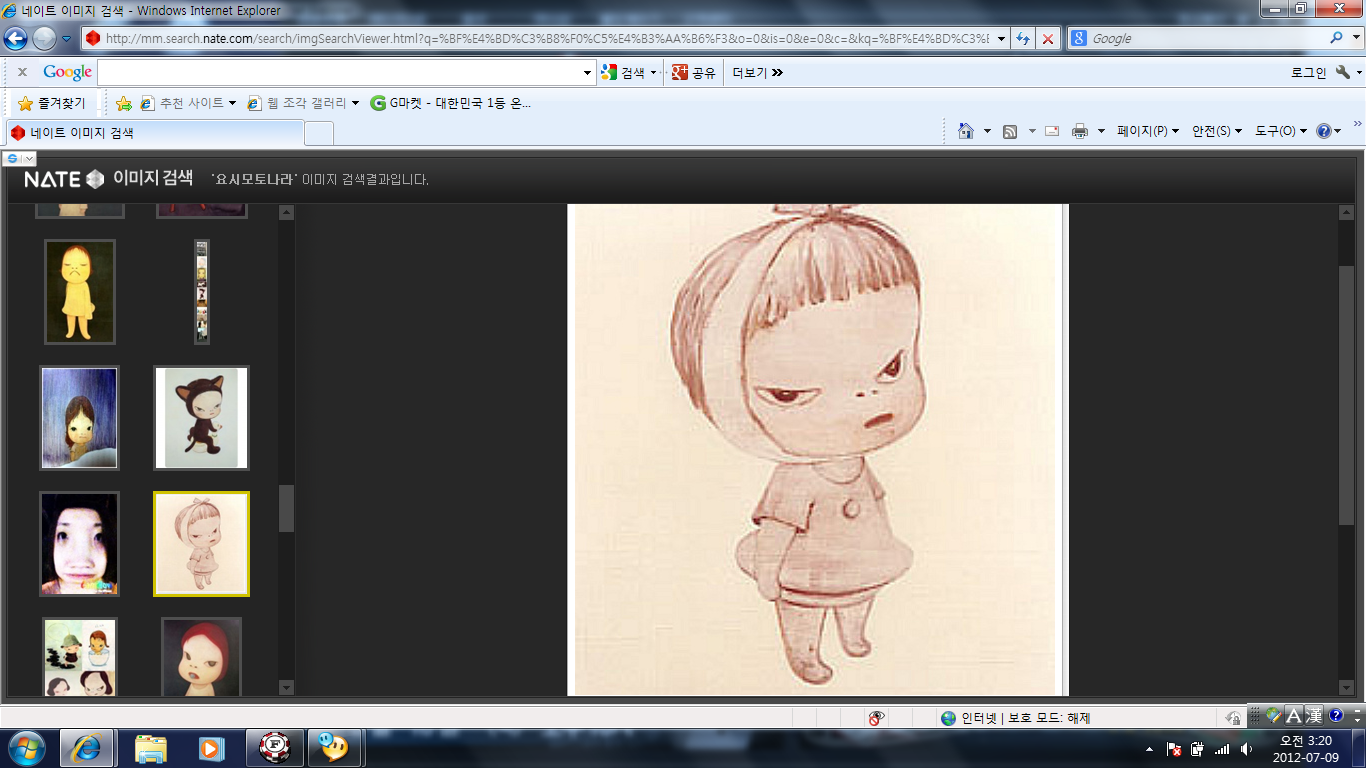Click the Action Center flag in system tray
This screenshot has width=1366, height=768.
(1175, 749)
